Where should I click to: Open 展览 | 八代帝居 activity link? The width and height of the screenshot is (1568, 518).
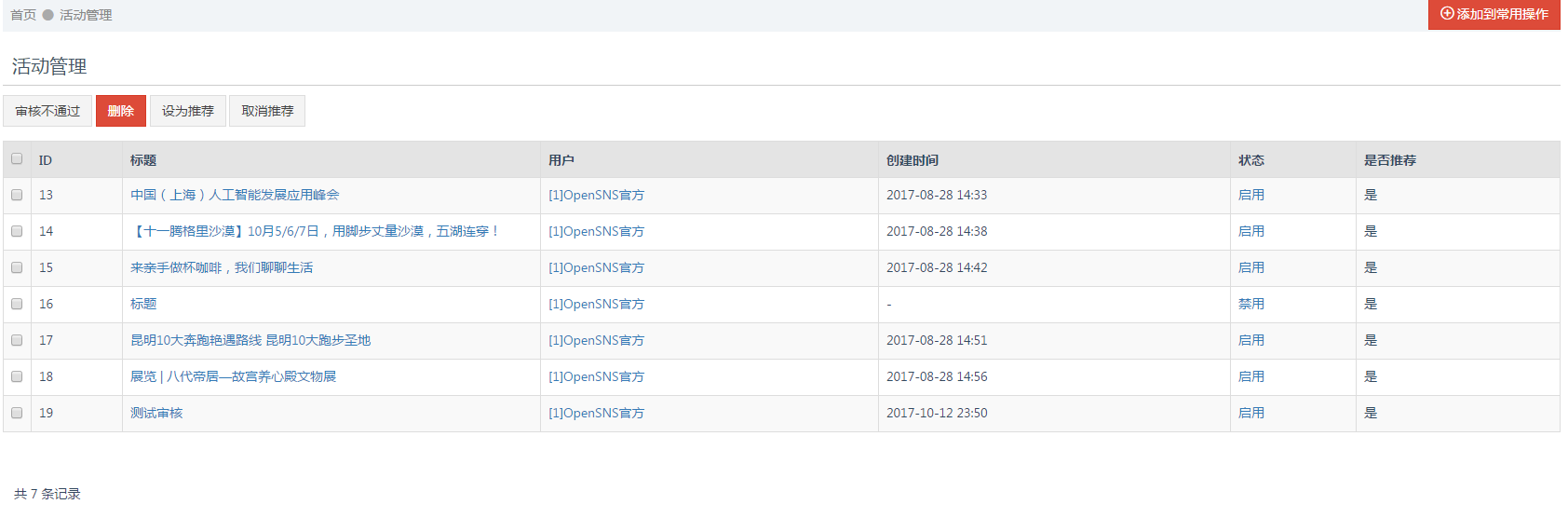(x=233, y=376)
